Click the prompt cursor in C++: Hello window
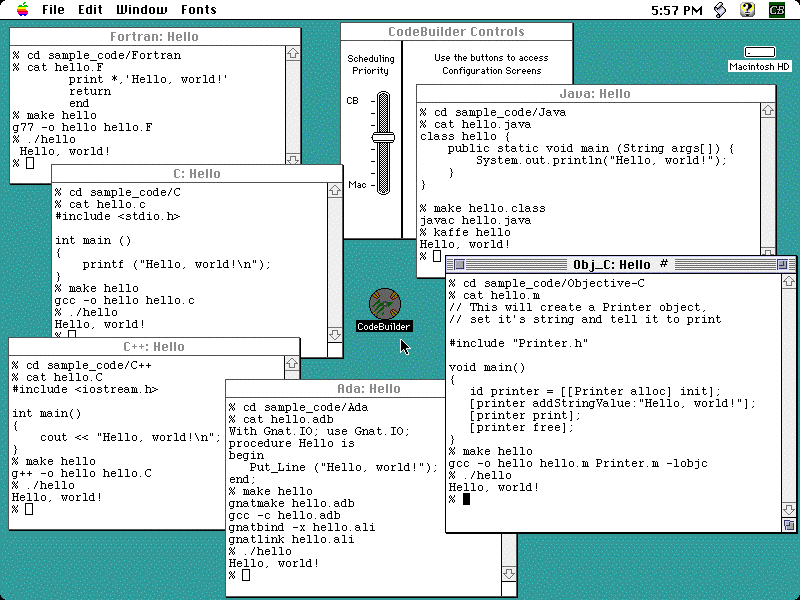The height and width of the screenshot is (600, 800). pos(29,509)
